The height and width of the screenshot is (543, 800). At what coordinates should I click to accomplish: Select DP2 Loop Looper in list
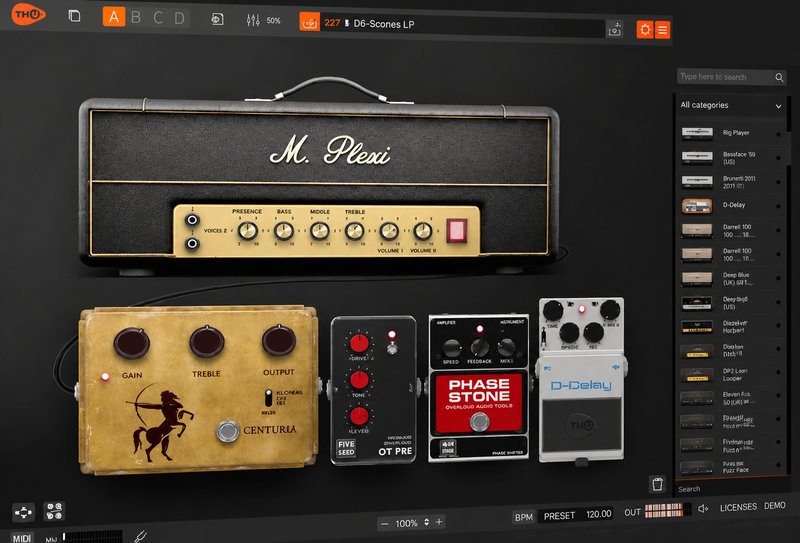(x=731, y=375)
